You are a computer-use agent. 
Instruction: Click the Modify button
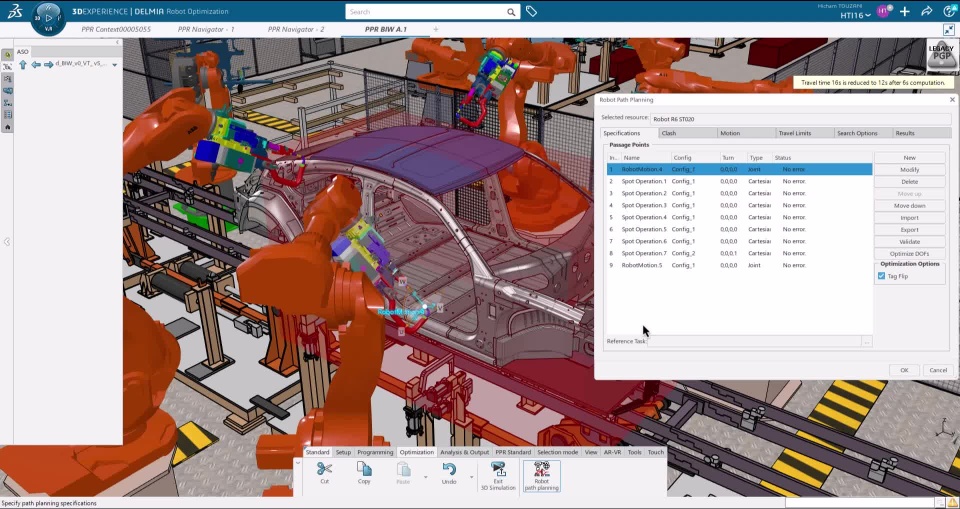(909, 170)
